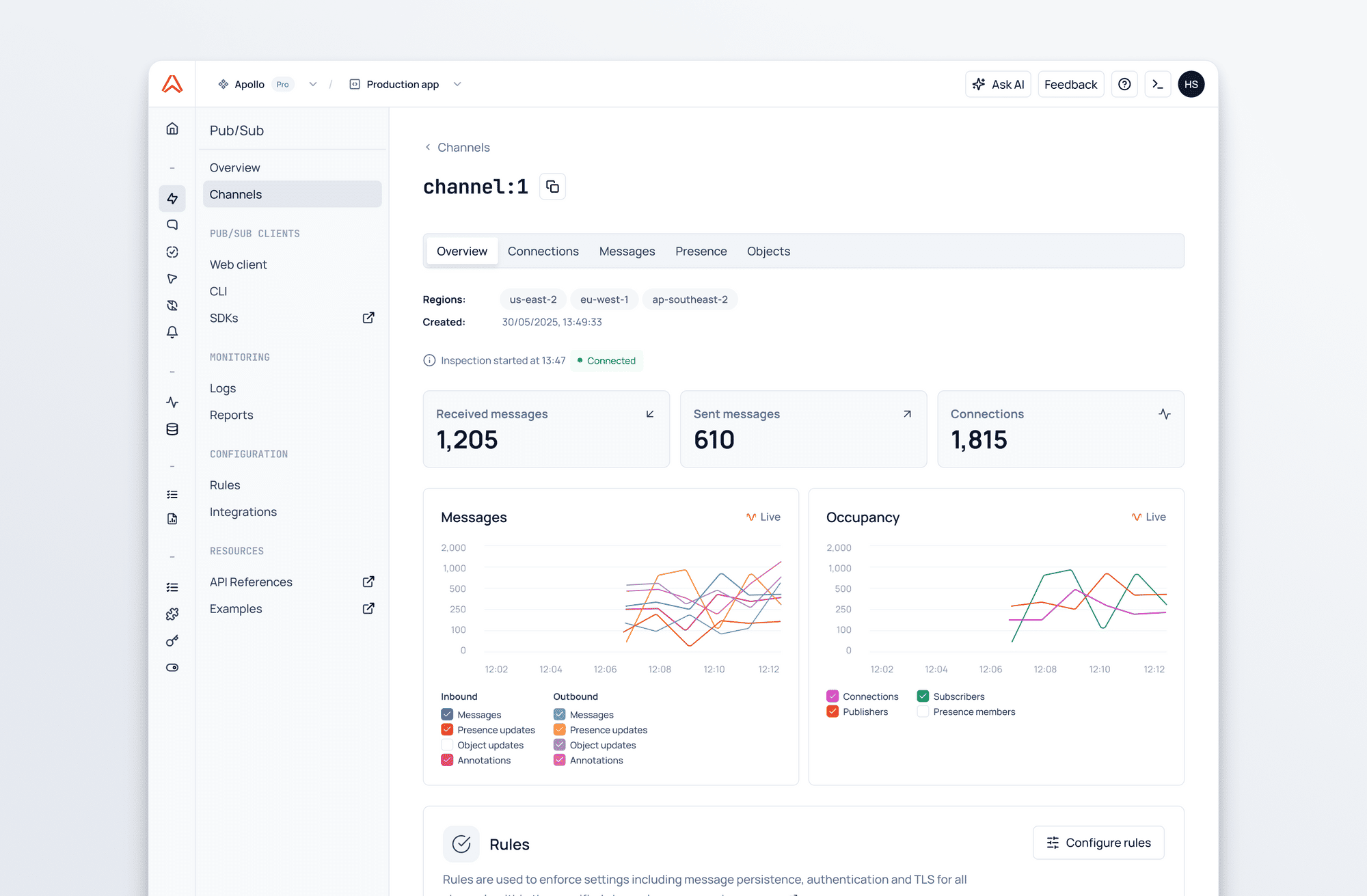1367x896 pixels.
Task: Open the database icon in sidebar
Action: [172, 429]
